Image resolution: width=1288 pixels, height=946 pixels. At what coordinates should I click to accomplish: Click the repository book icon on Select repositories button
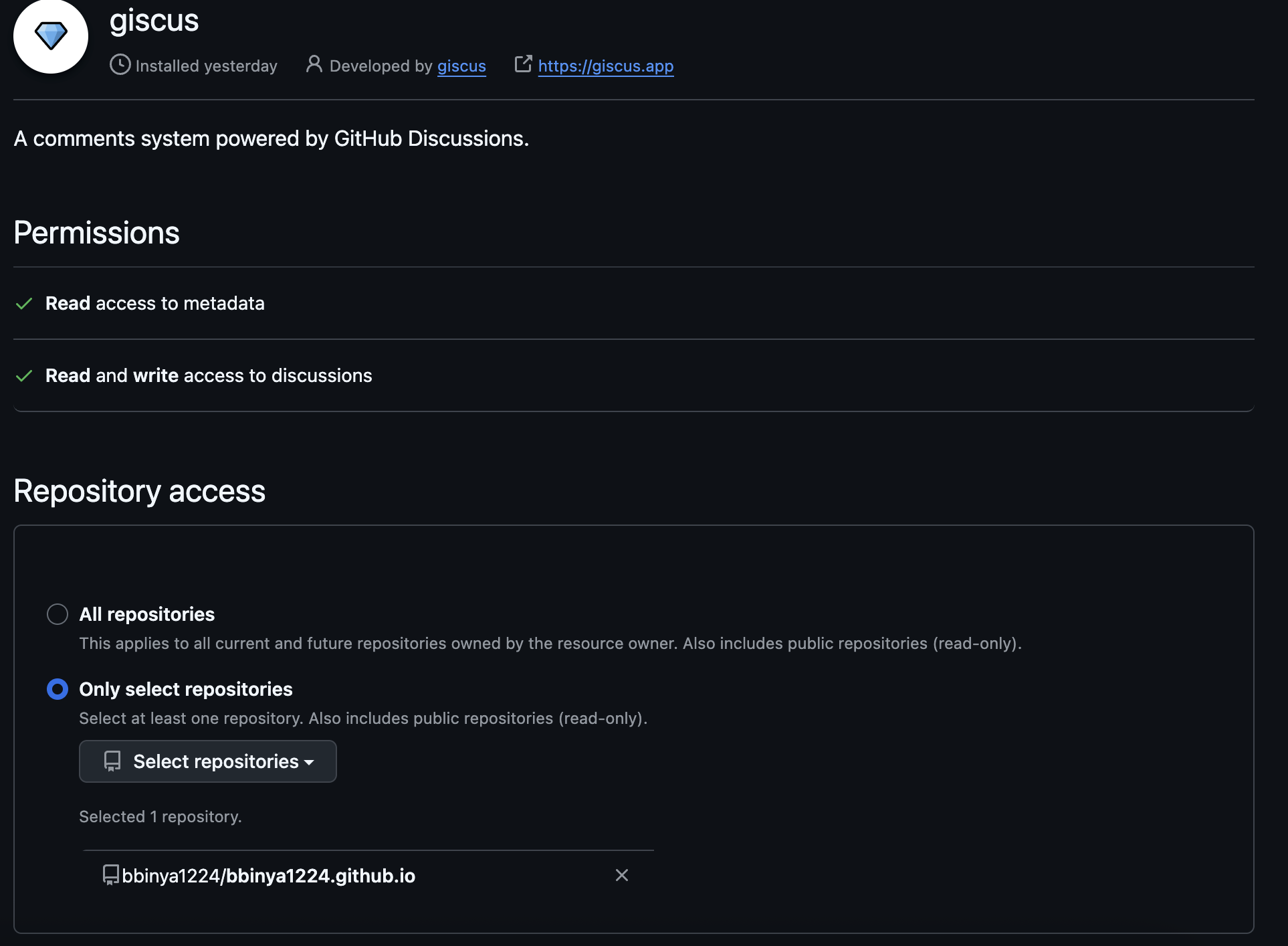click(x=112, y=761)
